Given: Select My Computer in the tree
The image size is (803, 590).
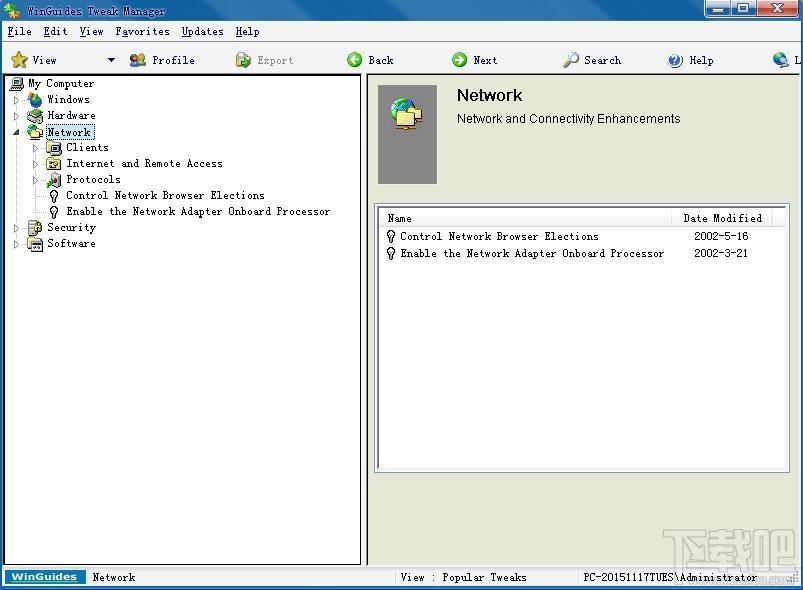Looking at the screenshot, I should click(61, 83).
